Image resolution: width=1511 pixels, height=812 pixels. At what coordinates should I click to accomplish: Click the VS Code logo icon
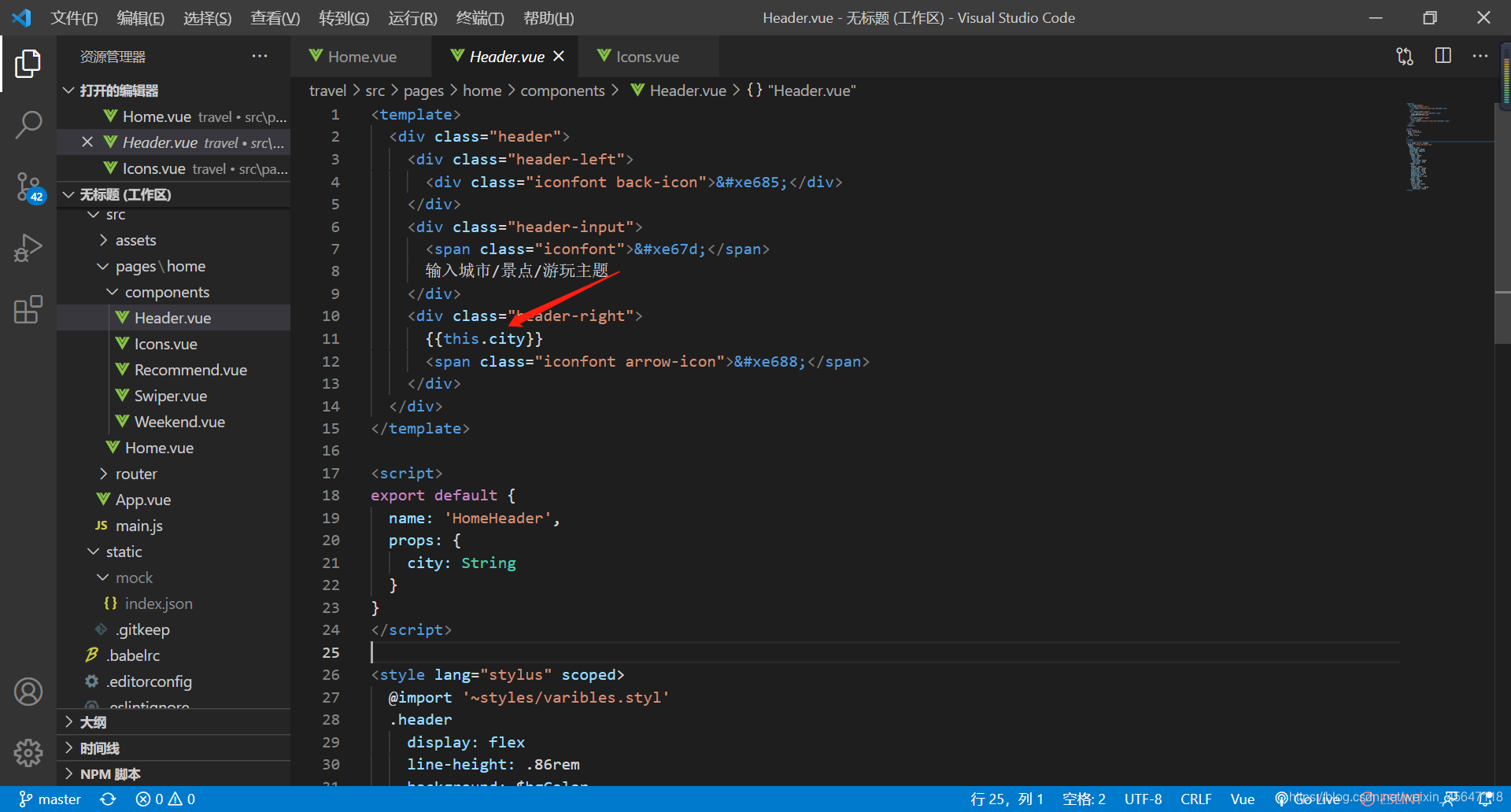(x=21, y=17)
